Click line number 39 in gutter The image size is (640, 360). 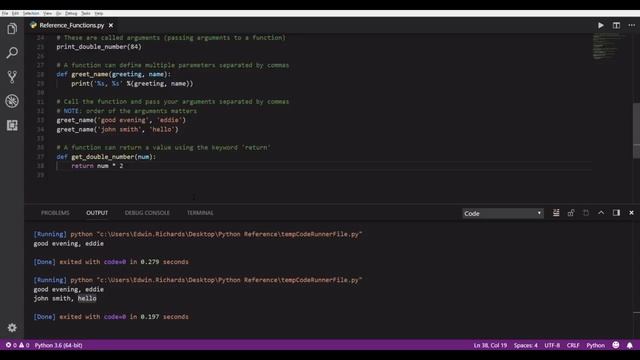40,175
